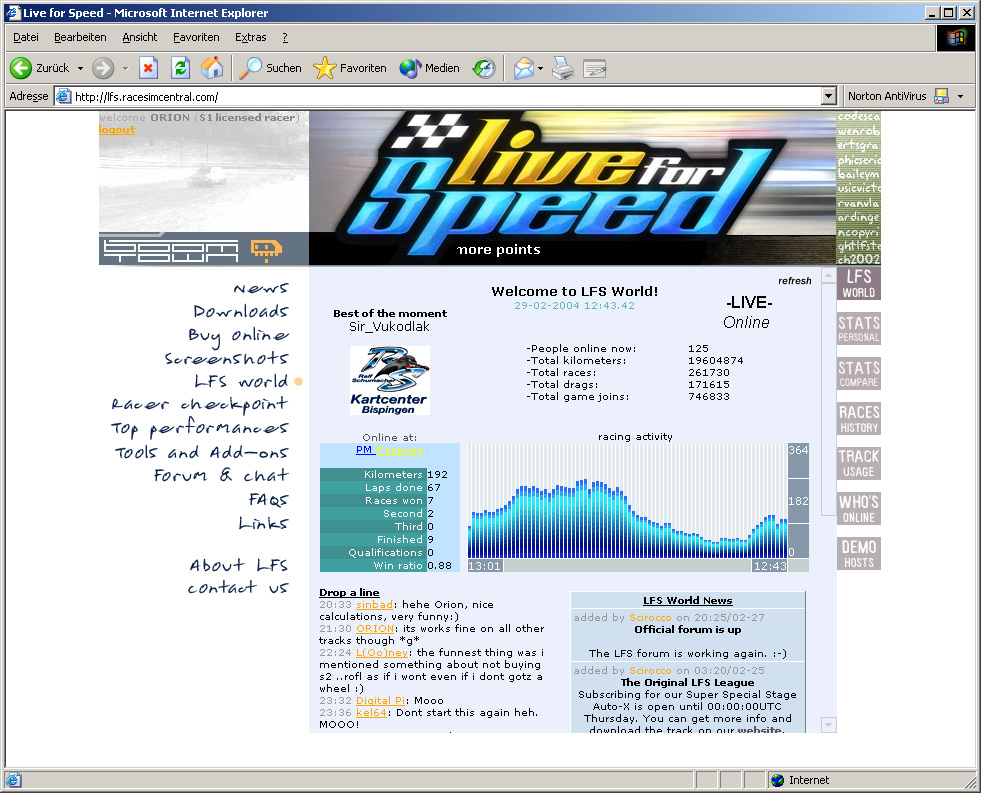Open the Ansicht menu
Screen dimensions: 981x793
pyautogui.click(x=140, y=38)
